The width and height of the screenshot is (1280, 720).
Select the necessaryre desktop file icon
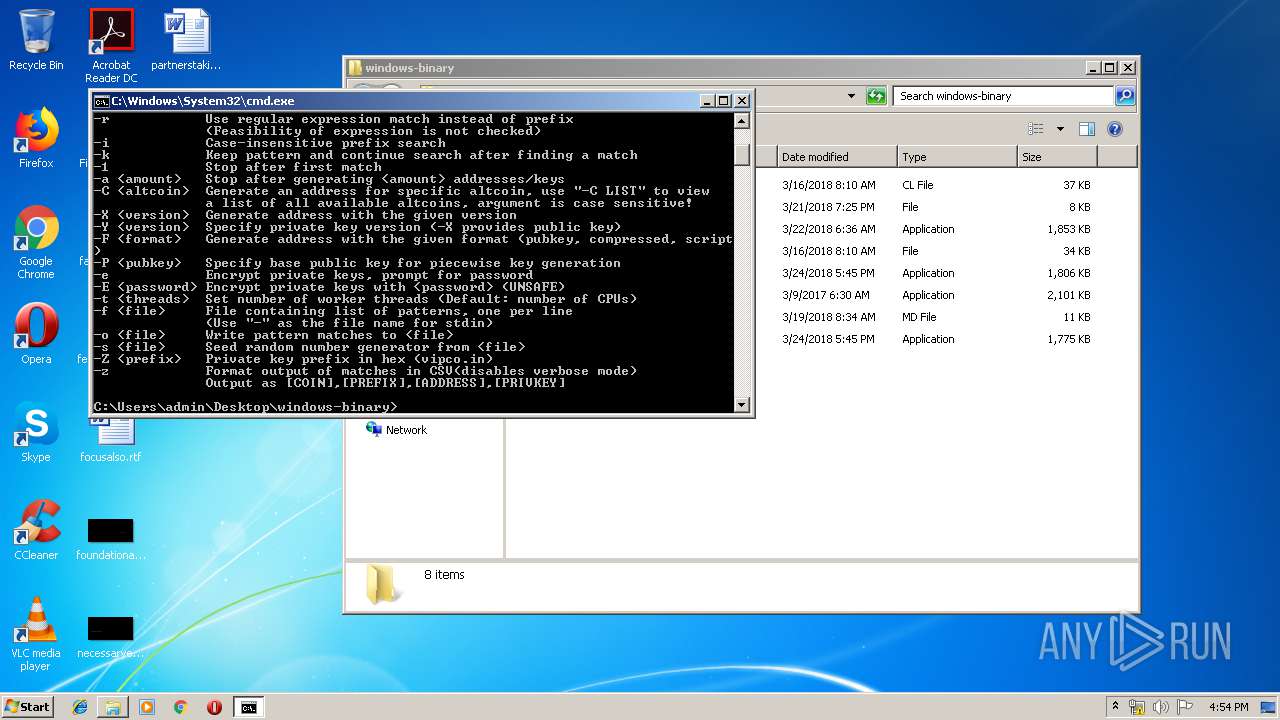(x=111, y=636)
